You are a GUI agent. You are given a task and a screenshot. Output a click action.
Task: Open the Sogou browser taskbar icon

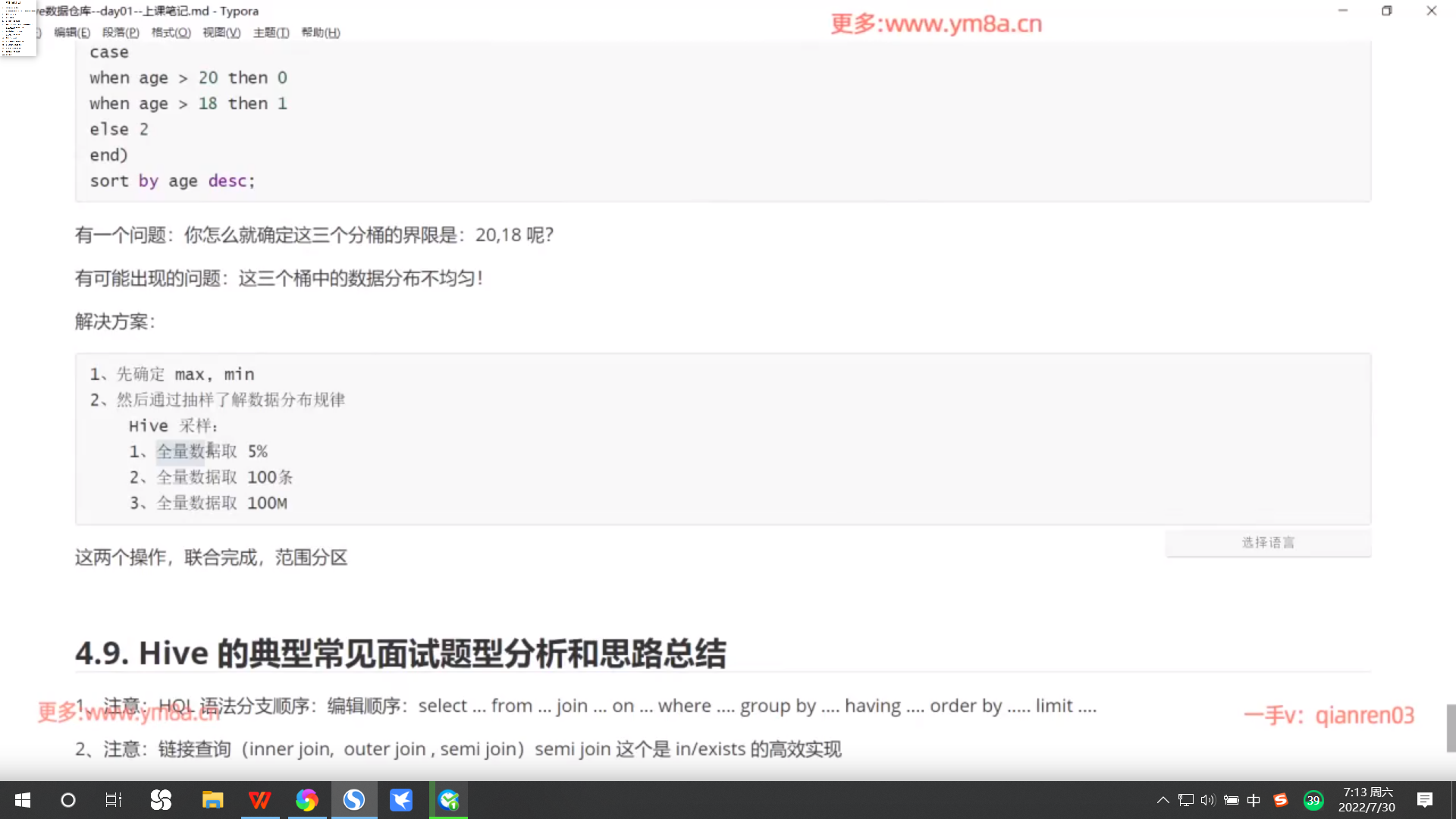pyautogui.click(x=353, y=800)
